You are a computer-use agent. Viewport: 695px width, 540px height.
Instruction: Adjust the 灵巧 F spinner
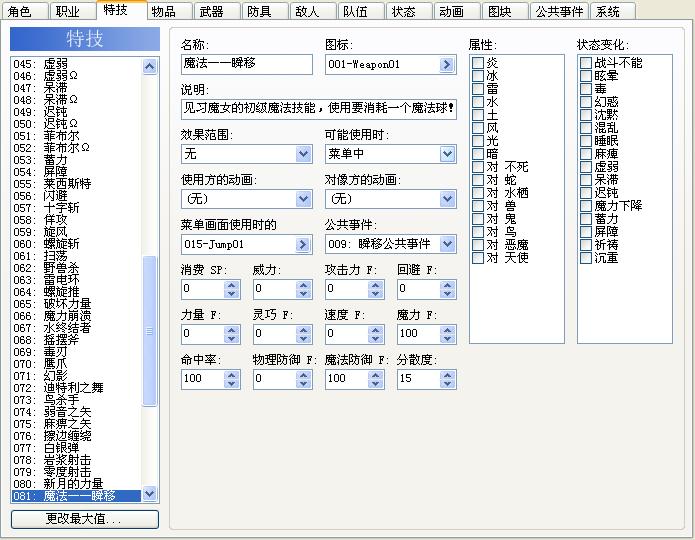coord(303,334)
